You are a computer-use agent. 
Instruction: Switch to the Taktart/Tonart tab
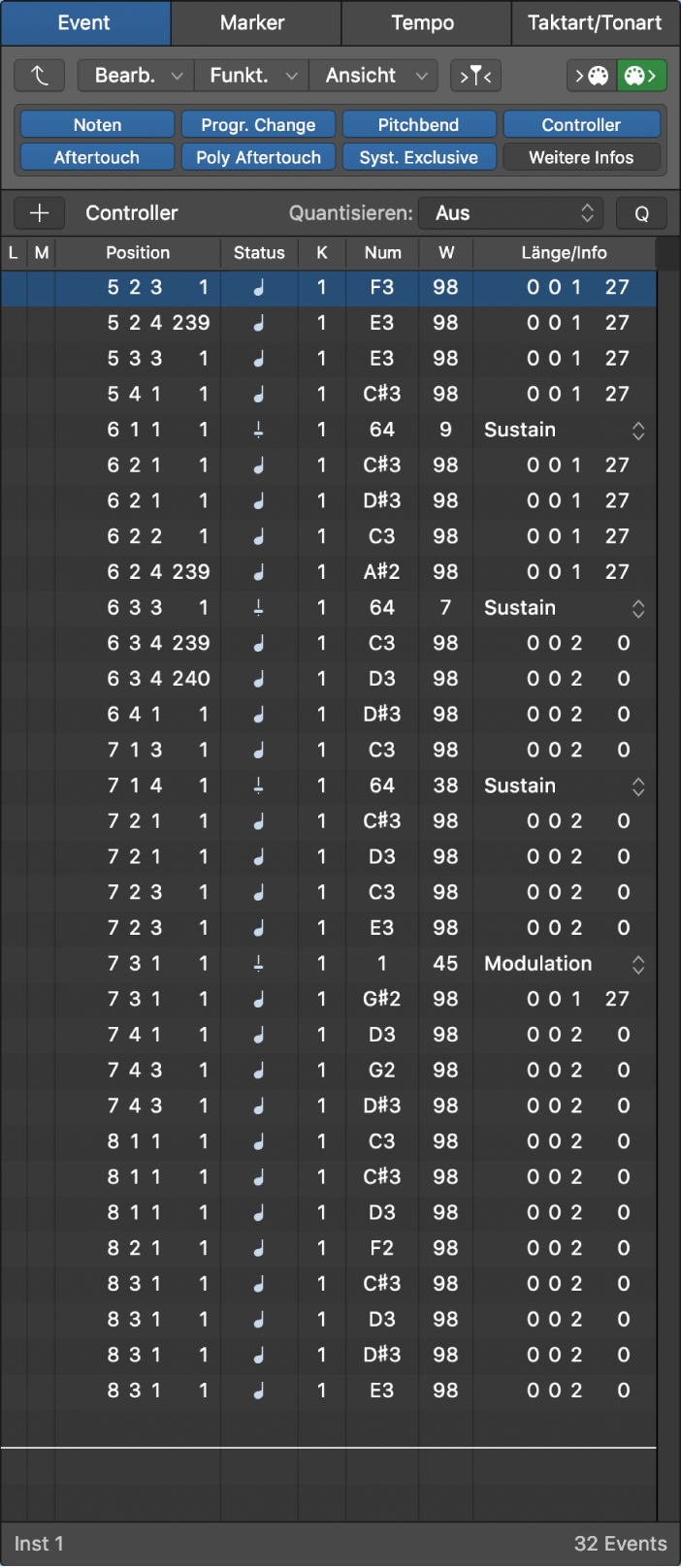pos(596,23)
